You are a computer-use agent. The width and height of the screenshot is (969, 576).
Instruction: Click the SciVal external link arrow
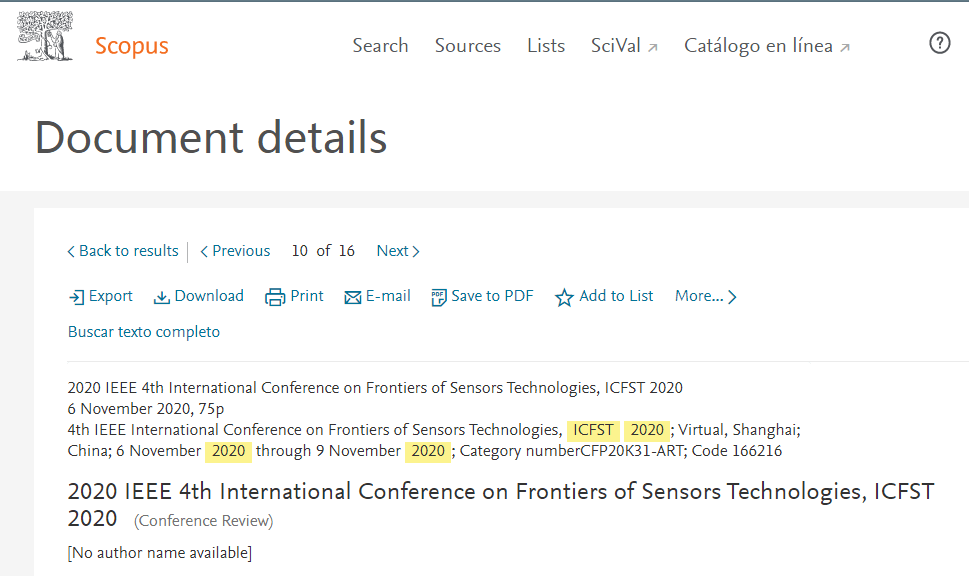pos(653,48)
